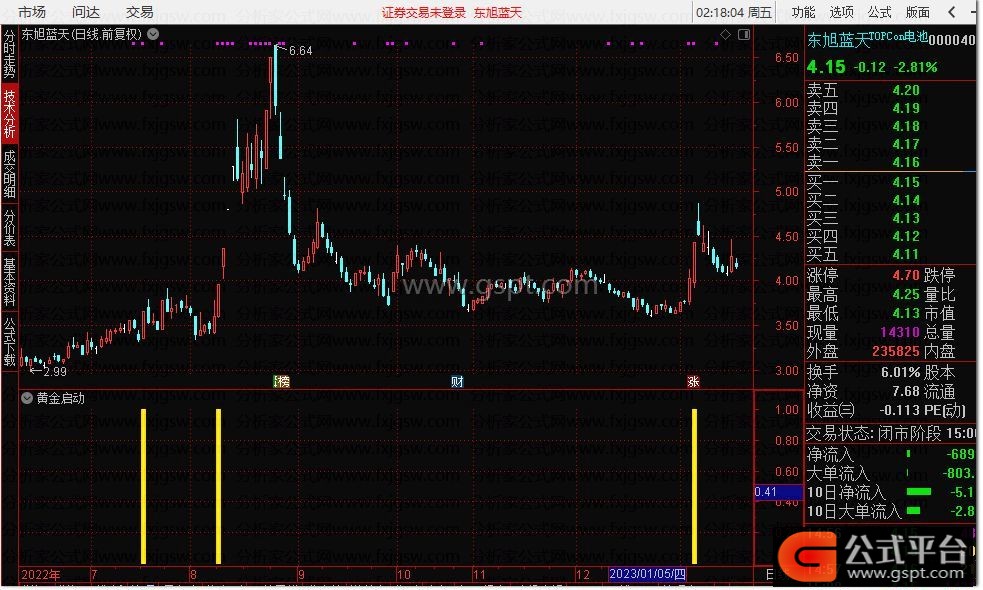
Task: Select the 买四 row at 4.12
Action: tap(890, 236)
